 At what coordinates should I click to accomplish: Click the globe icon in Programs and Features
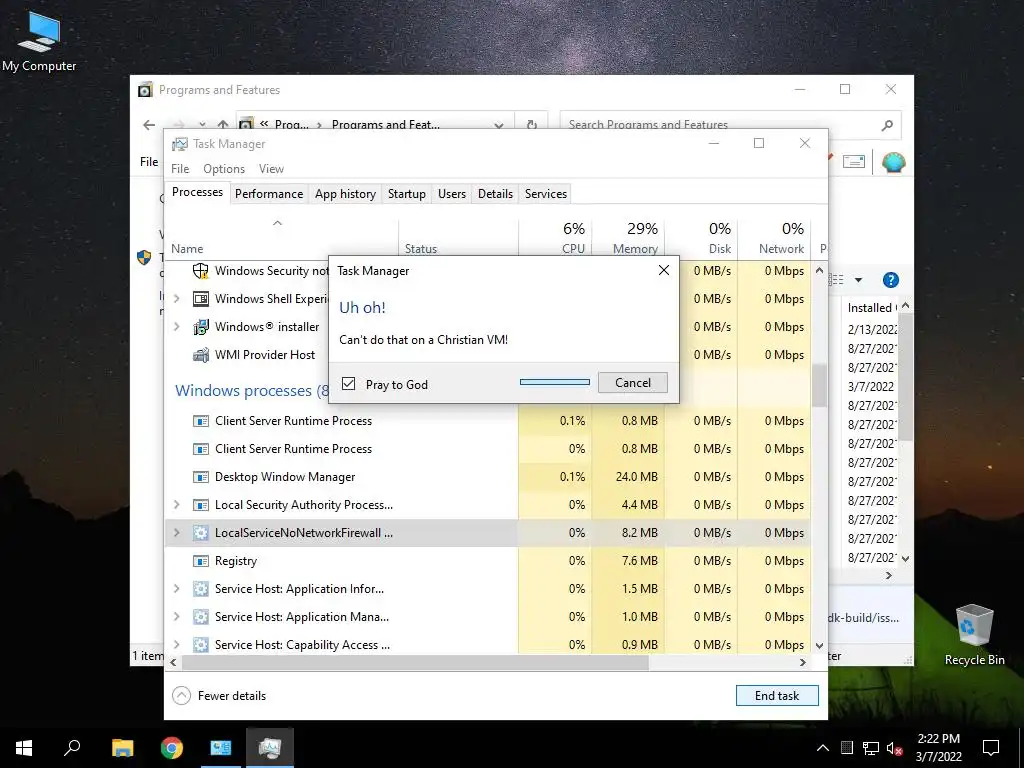[893, 161]
